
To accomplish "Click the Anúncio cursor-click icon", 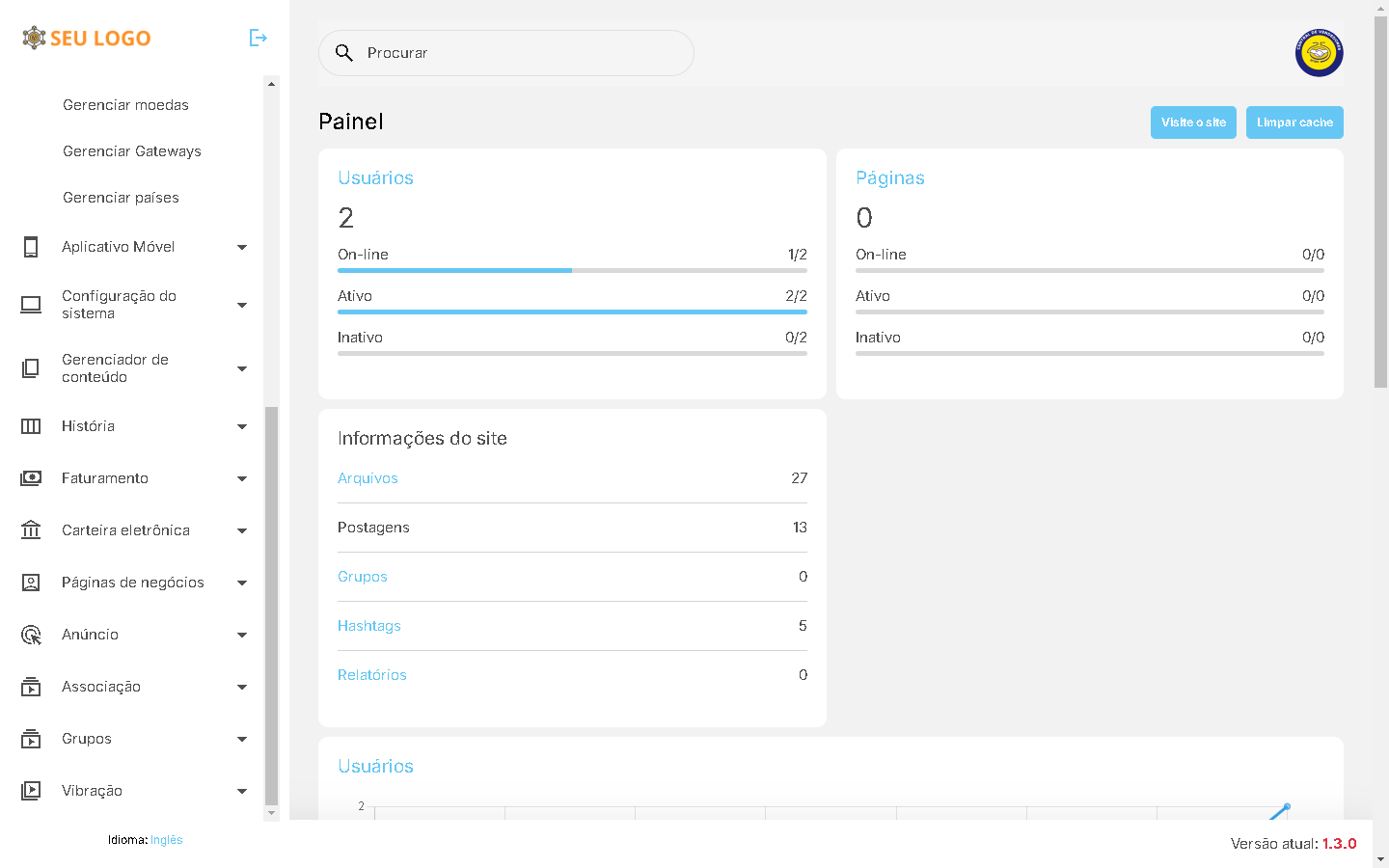I will coord(31,635).
